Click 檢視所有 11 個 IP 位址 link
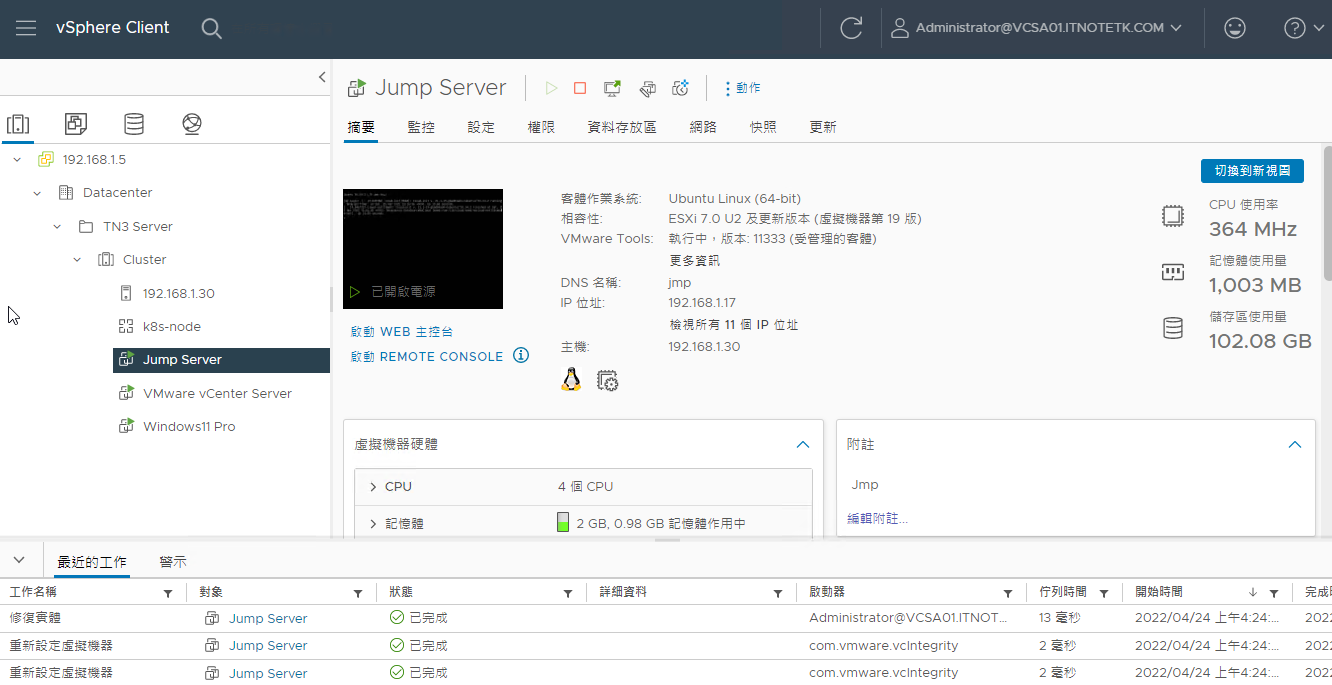1332x685 pixels. pos(733,325)
